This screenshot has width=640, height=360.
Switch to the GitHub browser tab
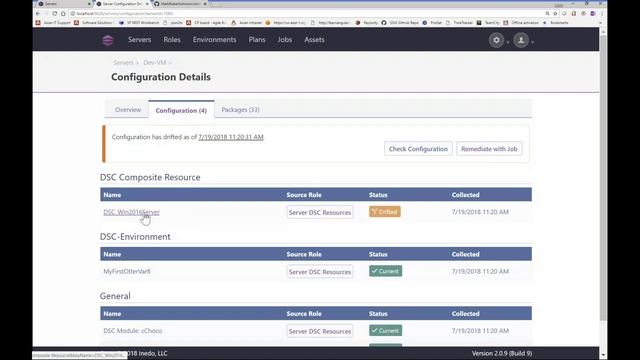[180, 4]
